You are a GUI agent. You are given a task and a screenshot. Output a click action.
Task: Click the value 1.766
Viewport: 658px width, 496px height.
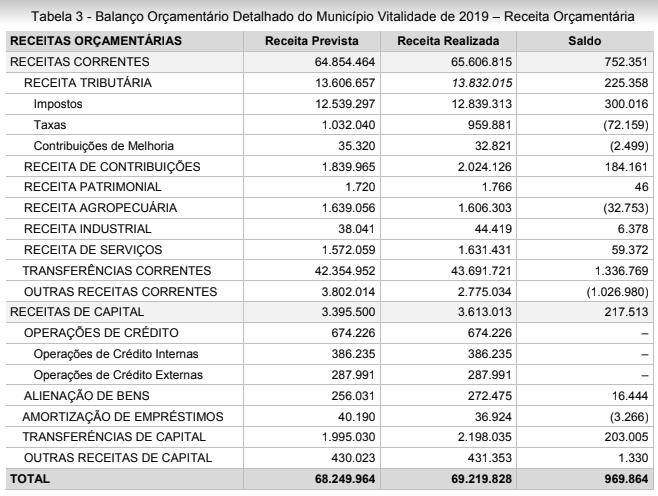tap(497, 187)
